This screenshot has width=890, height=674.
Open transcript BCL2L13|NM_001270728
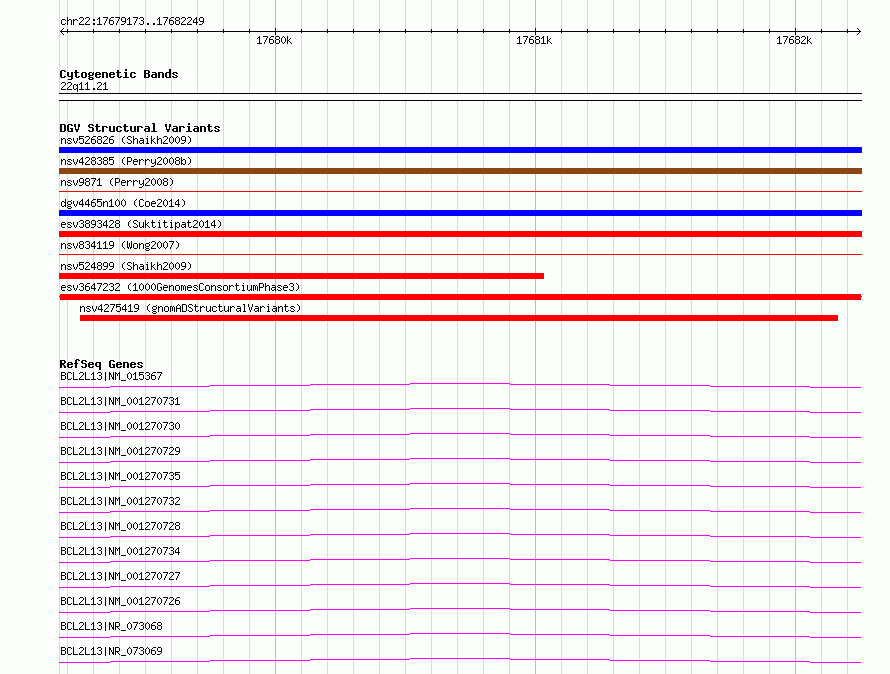[x=120, y=526]
